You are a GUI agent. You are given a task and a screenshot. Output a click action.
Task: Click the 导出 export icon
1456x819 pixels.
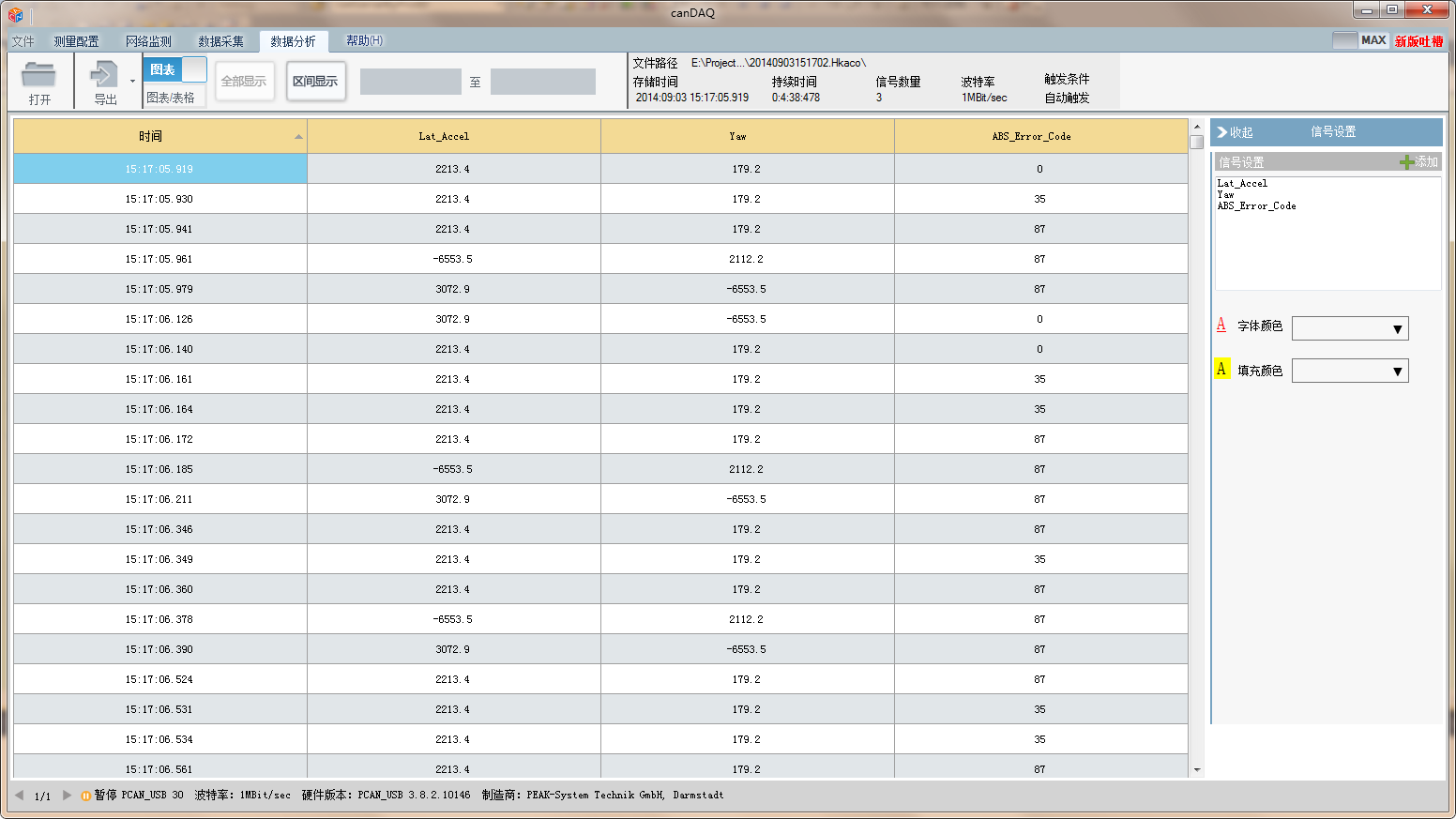[x=104, y=74]
